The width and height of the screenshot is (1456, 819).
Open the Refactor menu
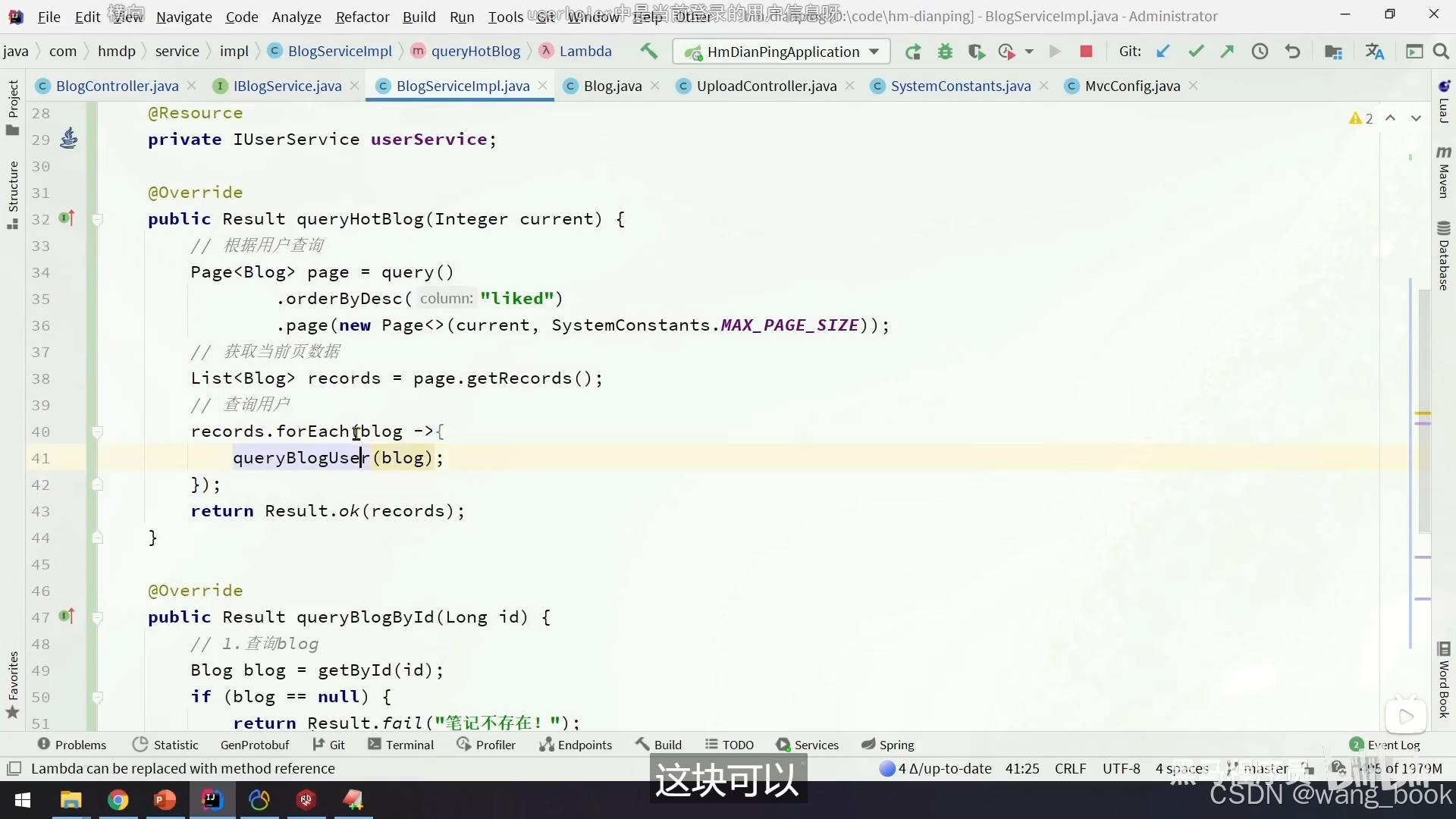tap(362, 17)
